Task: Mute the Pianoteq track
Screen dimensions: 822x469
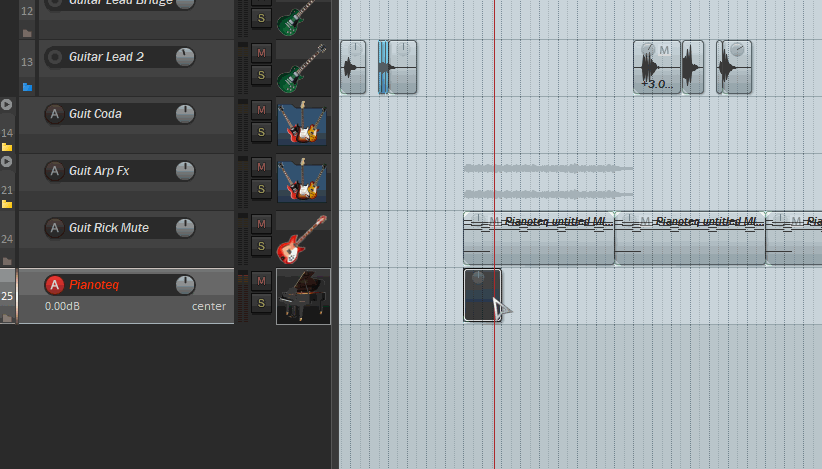Action: (x=261, y=281)
